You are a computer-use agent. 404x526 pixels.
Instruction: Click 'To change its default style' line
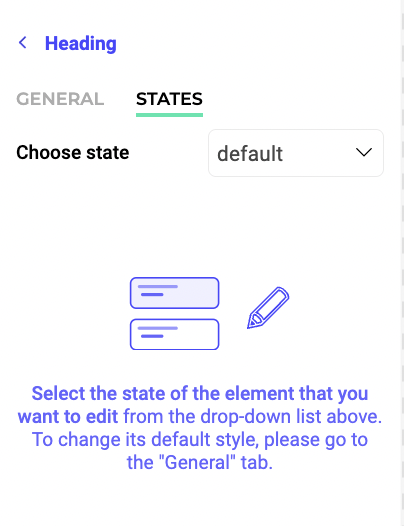(x=144, y=439)
